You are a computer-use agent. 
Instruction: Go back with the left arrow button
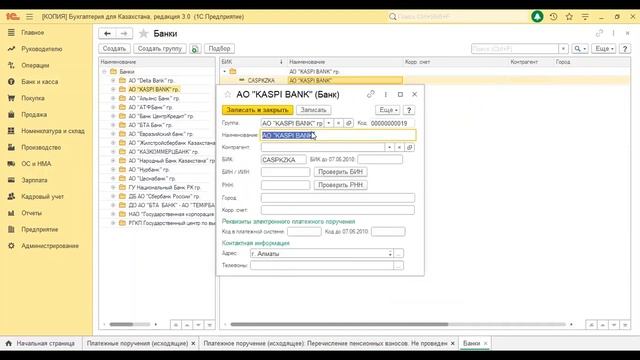(107, 33)
